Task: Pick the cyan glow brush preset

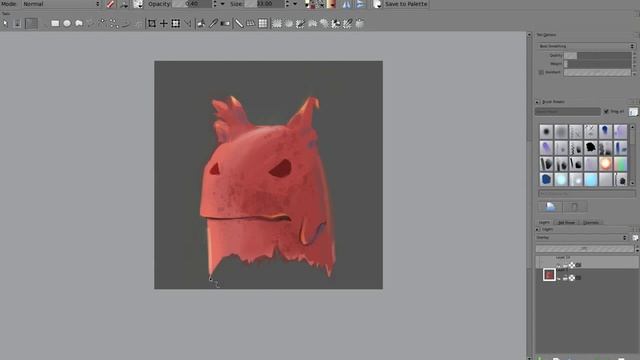Action: click(x=561, y=179)
